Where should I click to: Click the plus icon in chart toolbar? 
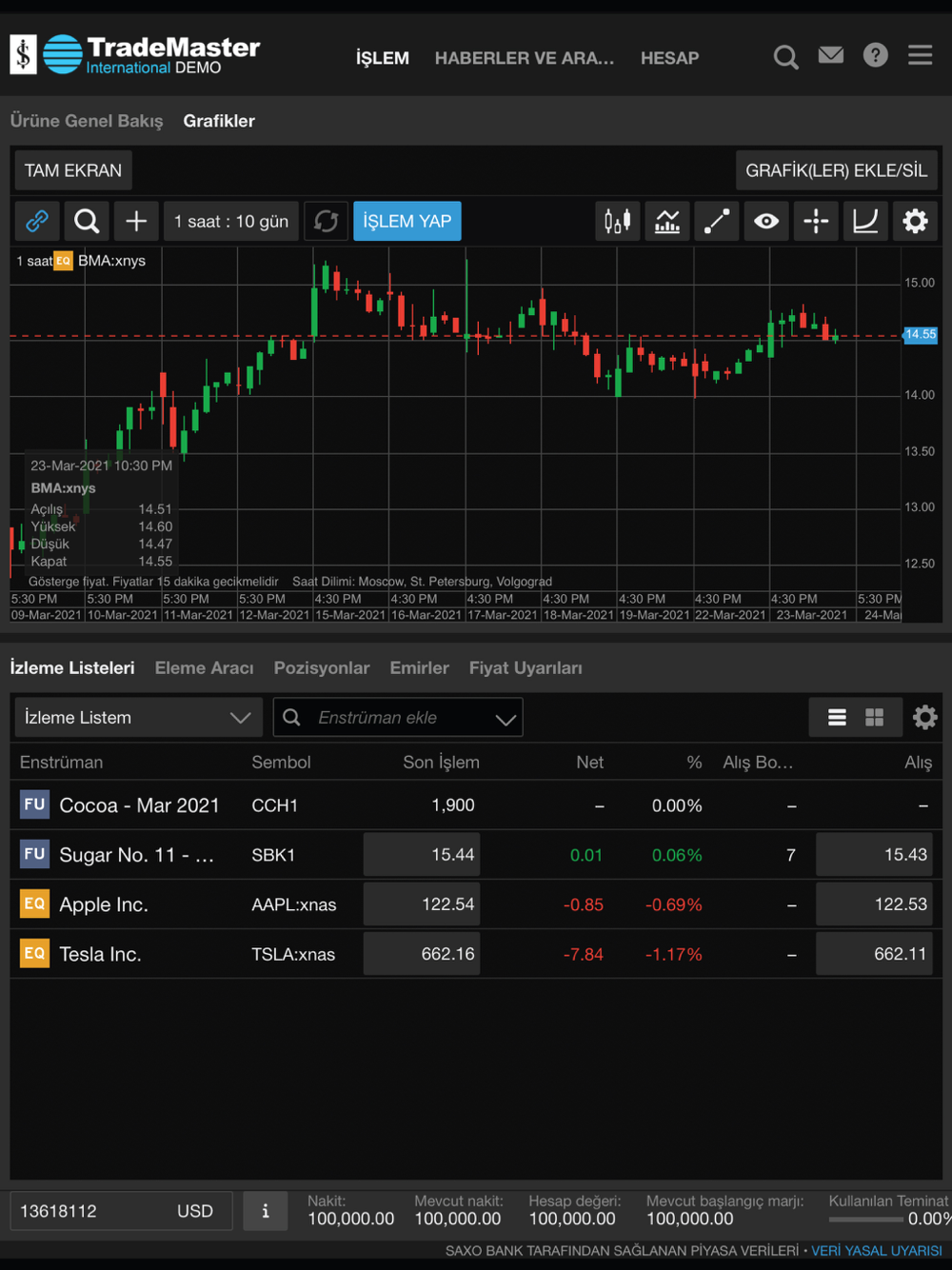136,221
